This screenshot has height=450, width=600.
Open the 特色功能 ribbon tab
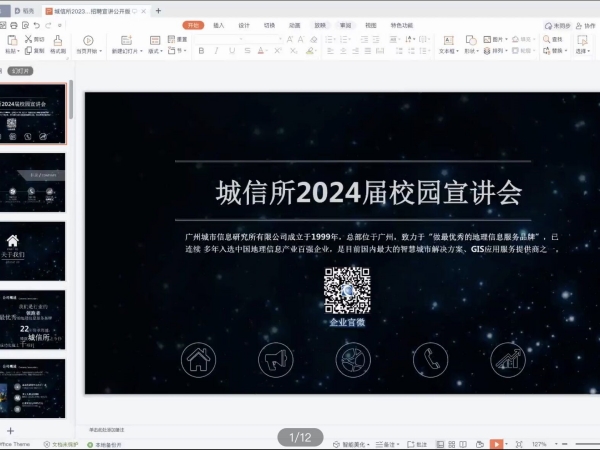coord(402,25)
